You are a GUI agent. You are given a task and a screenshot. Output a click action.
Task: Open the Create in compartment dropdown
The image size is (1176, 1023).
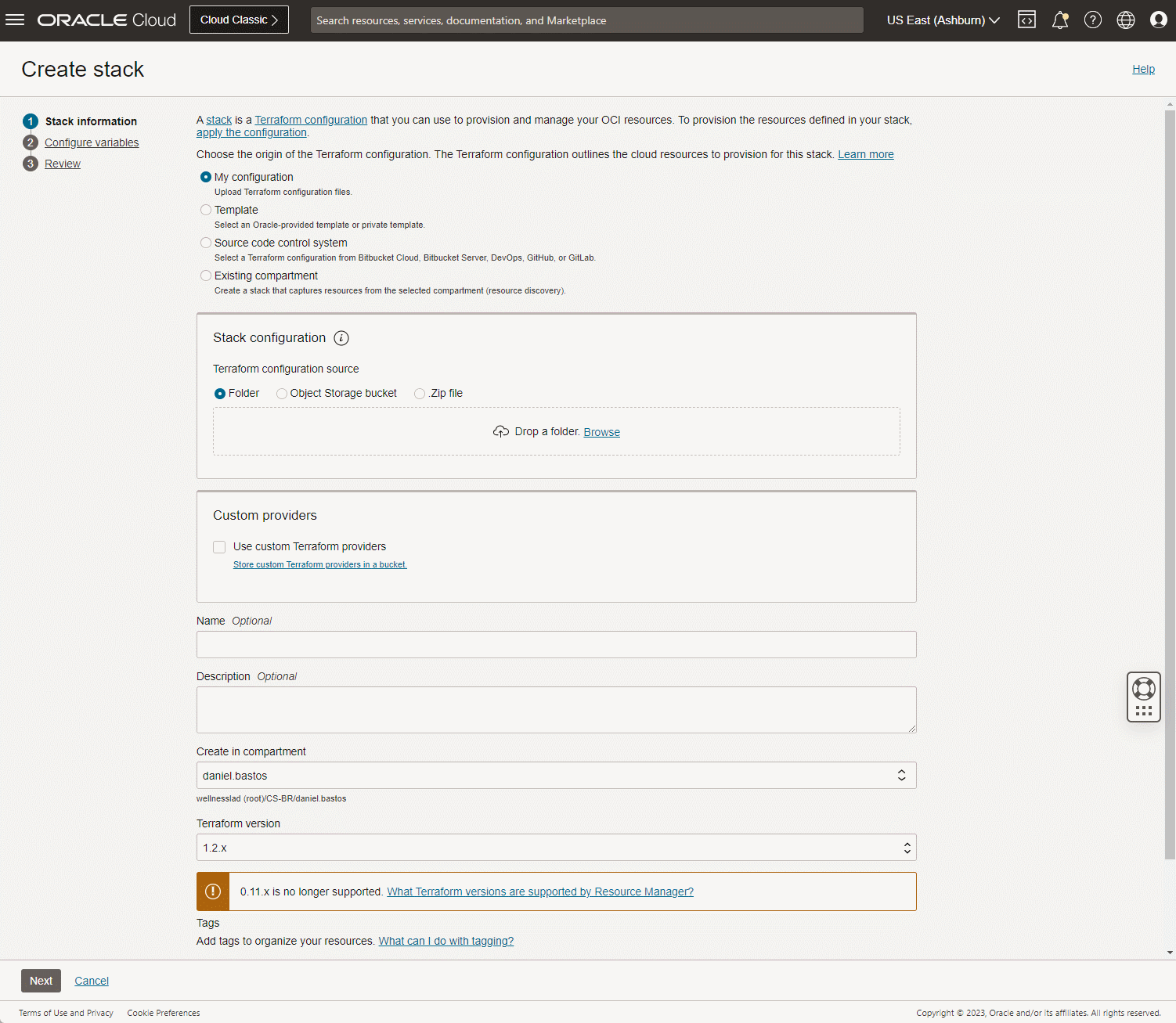pos(556,776)
